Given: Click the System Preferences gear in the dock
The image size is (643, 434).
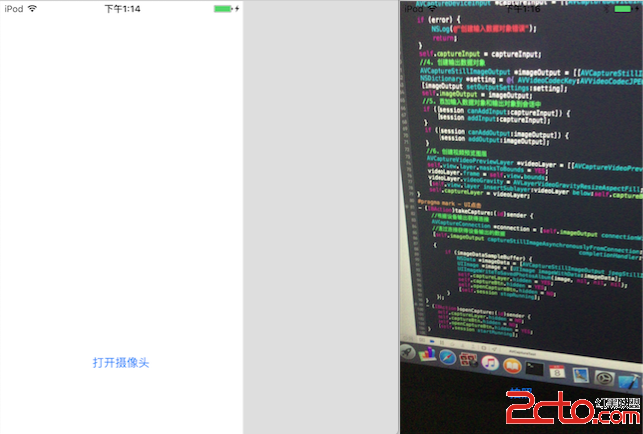Looking at the screenshot, I should tap(604, 378).
